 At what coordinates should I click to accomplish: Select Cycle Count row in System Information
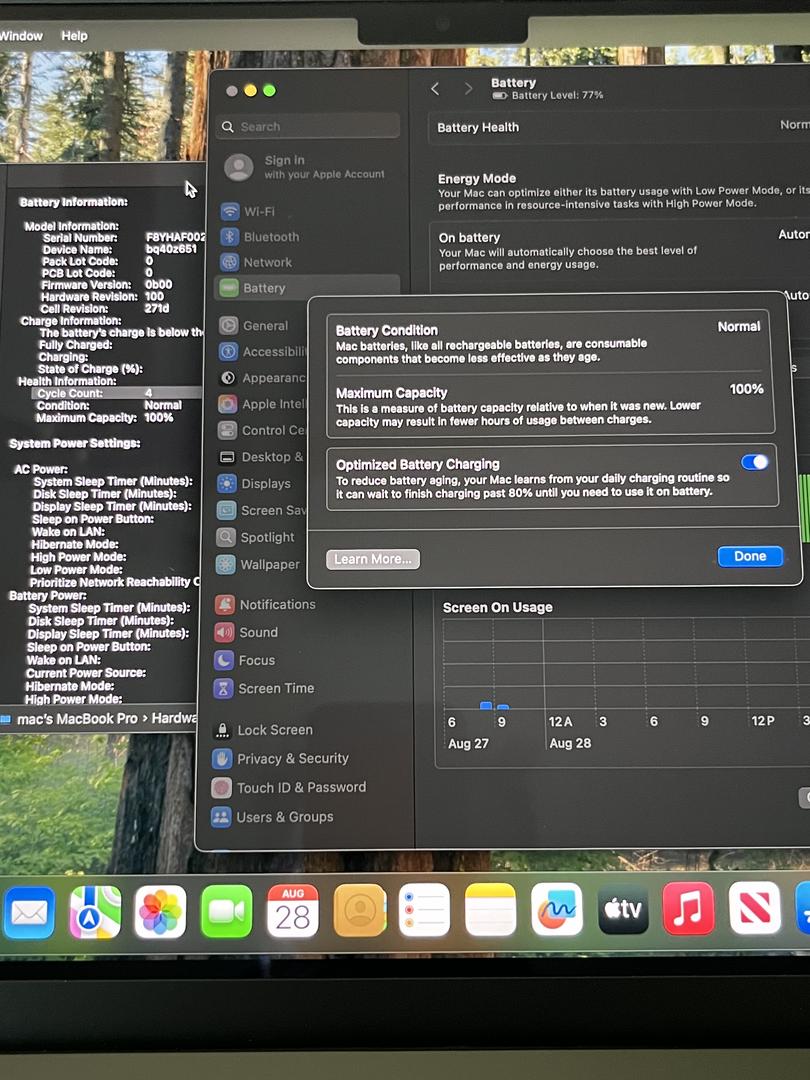point(117,393)
